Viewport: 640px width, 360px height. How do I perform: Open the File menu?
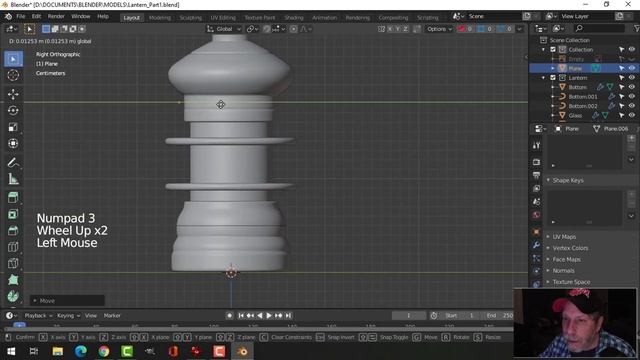tap(20, 16)
